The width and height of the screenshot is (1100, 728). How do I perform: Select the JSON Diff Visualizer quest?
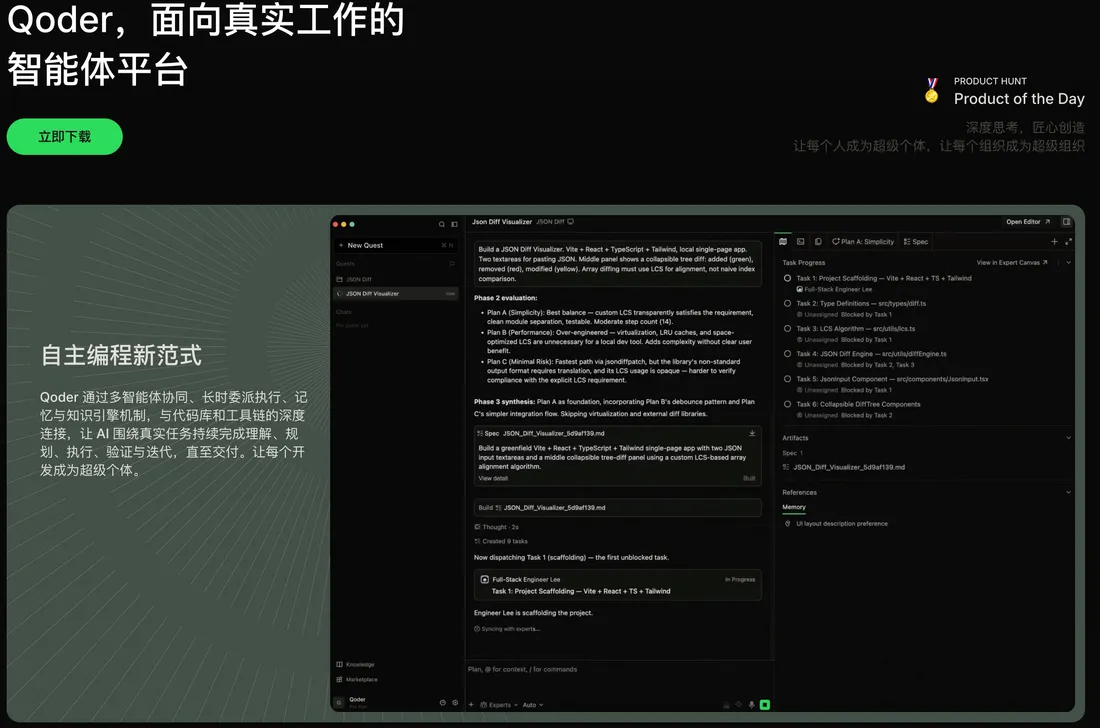point(396,294)
